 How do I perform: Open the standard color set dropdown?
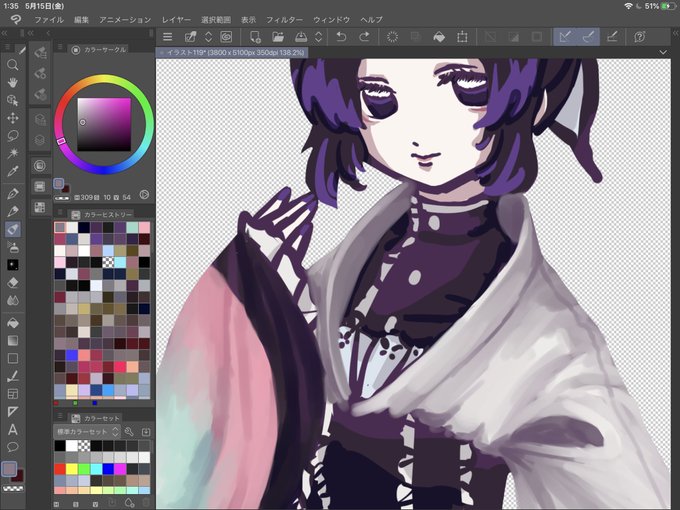click(87, 432)
